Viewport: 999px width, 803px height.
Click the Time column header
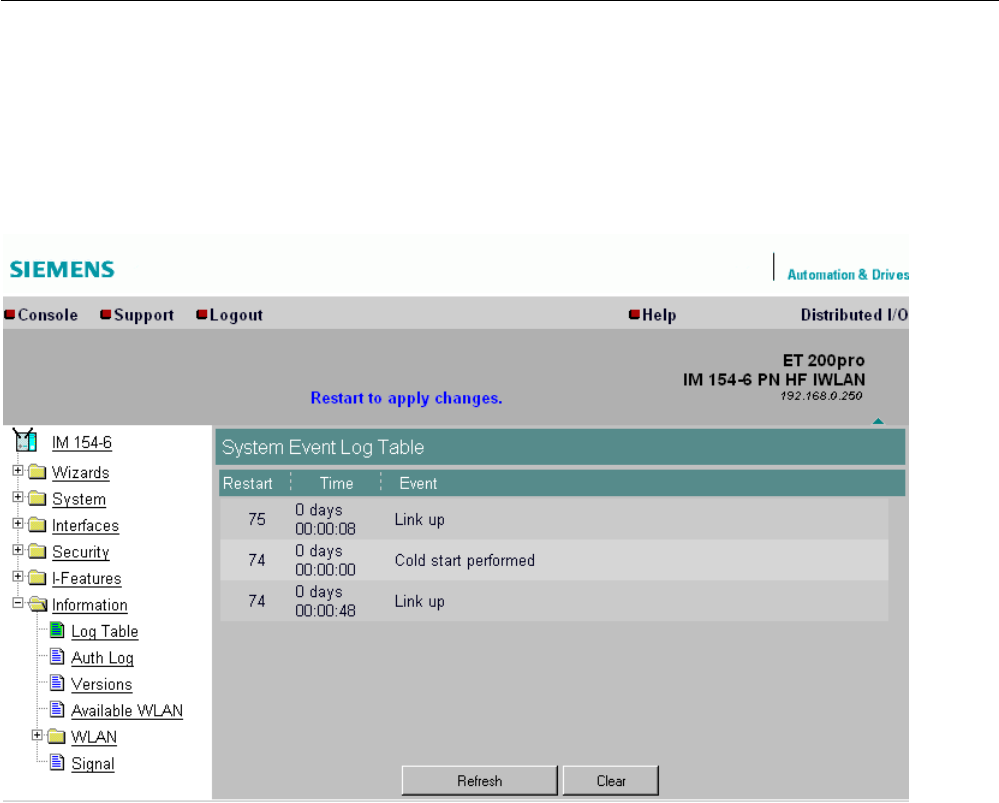336,484
